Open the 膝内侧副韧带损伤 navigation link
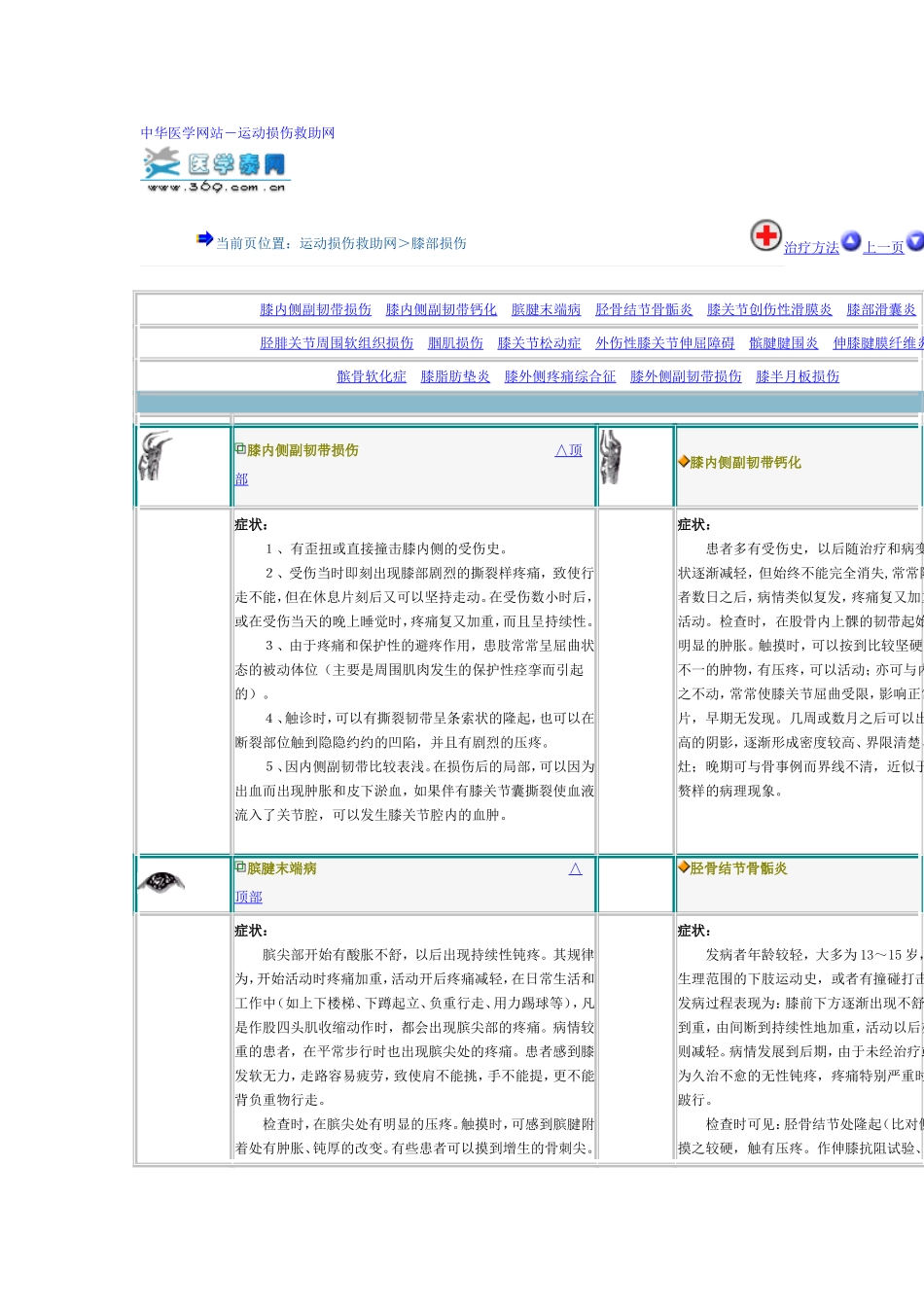This screenshot has height=1307, width=924. (315, 310)
